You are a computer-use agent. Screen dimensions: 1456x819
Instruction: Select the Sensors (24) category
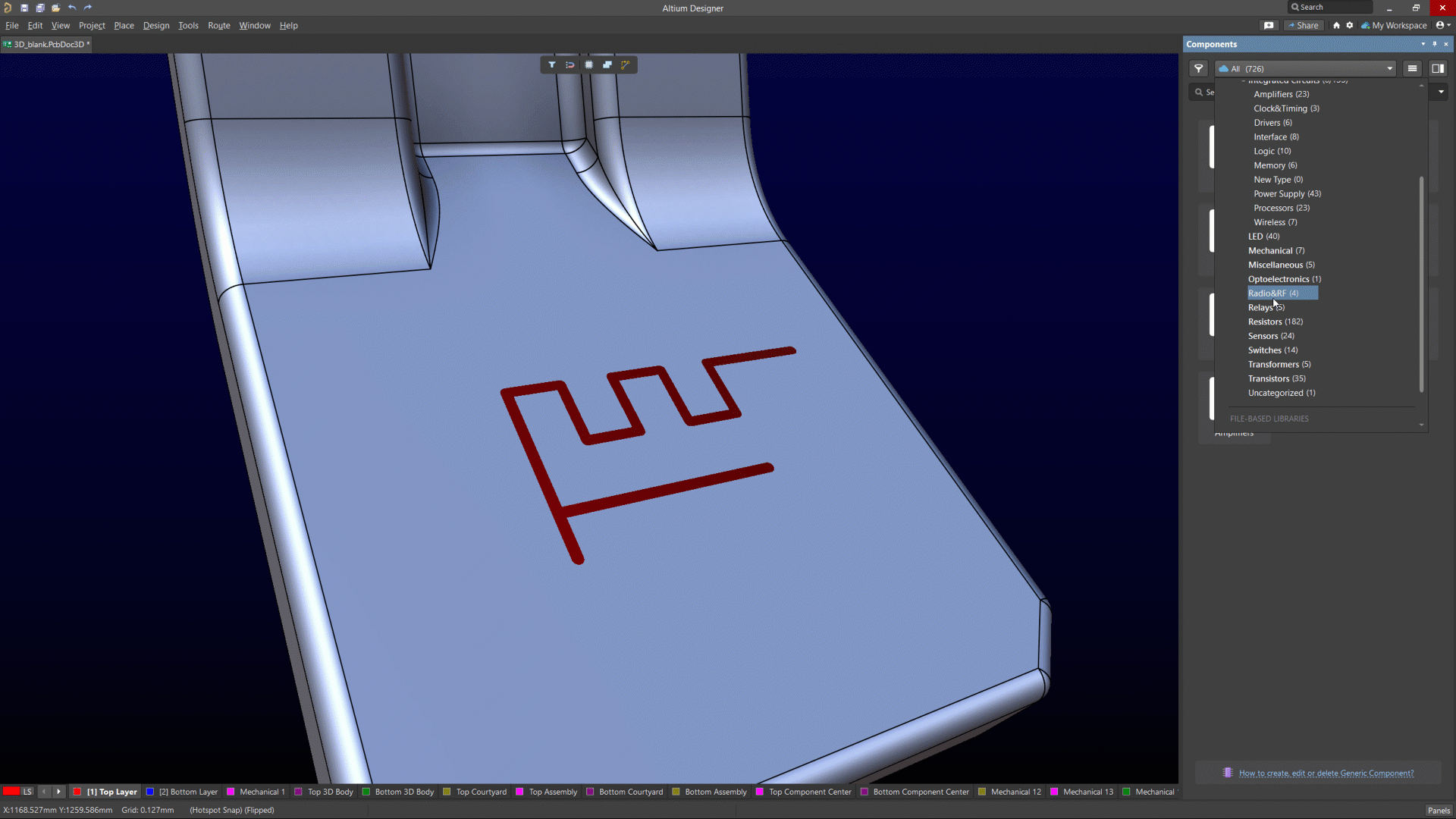click(x=1271, y=336)
